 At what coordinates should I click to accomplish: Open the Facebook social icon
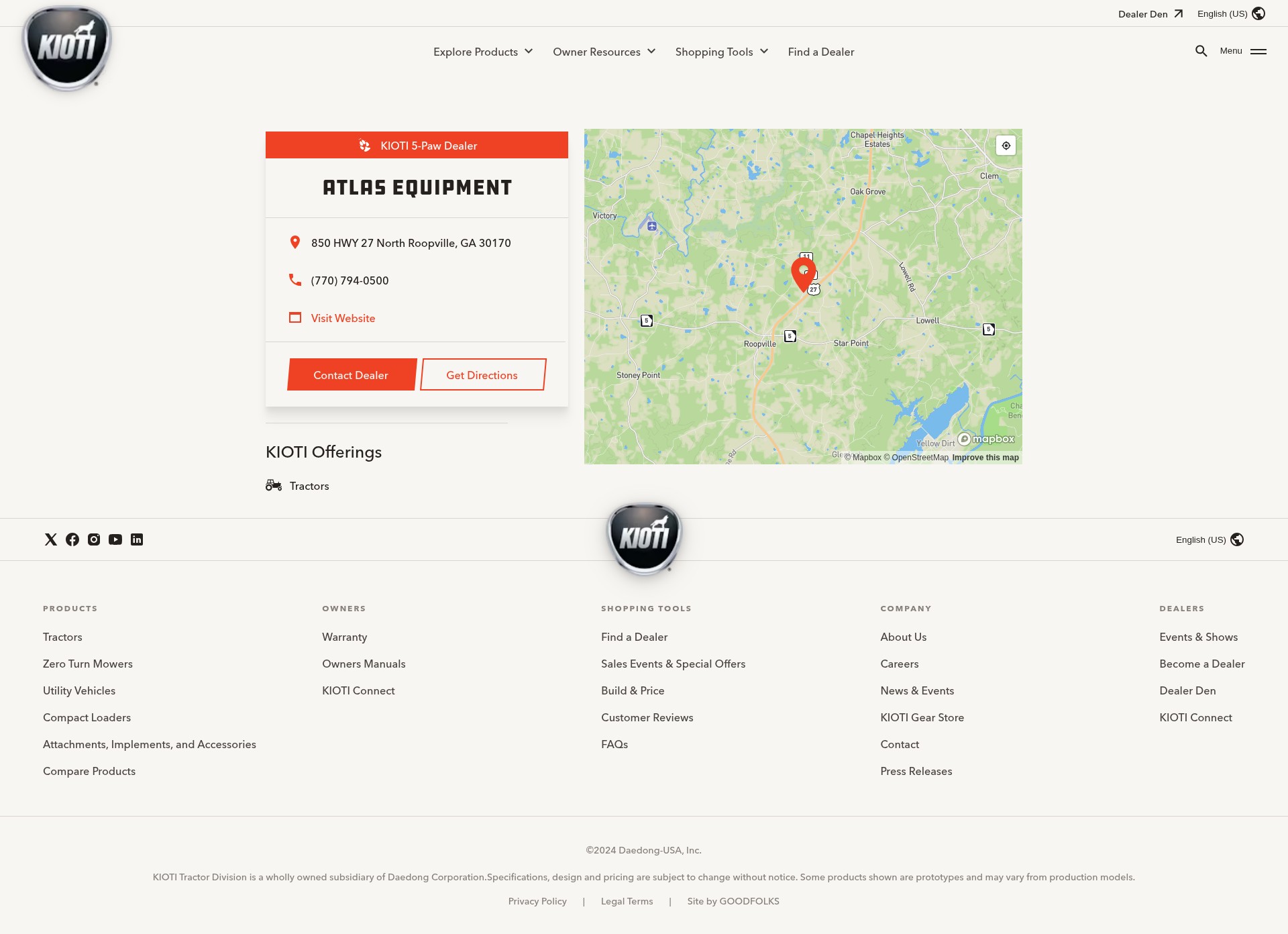tap(72, 539)
